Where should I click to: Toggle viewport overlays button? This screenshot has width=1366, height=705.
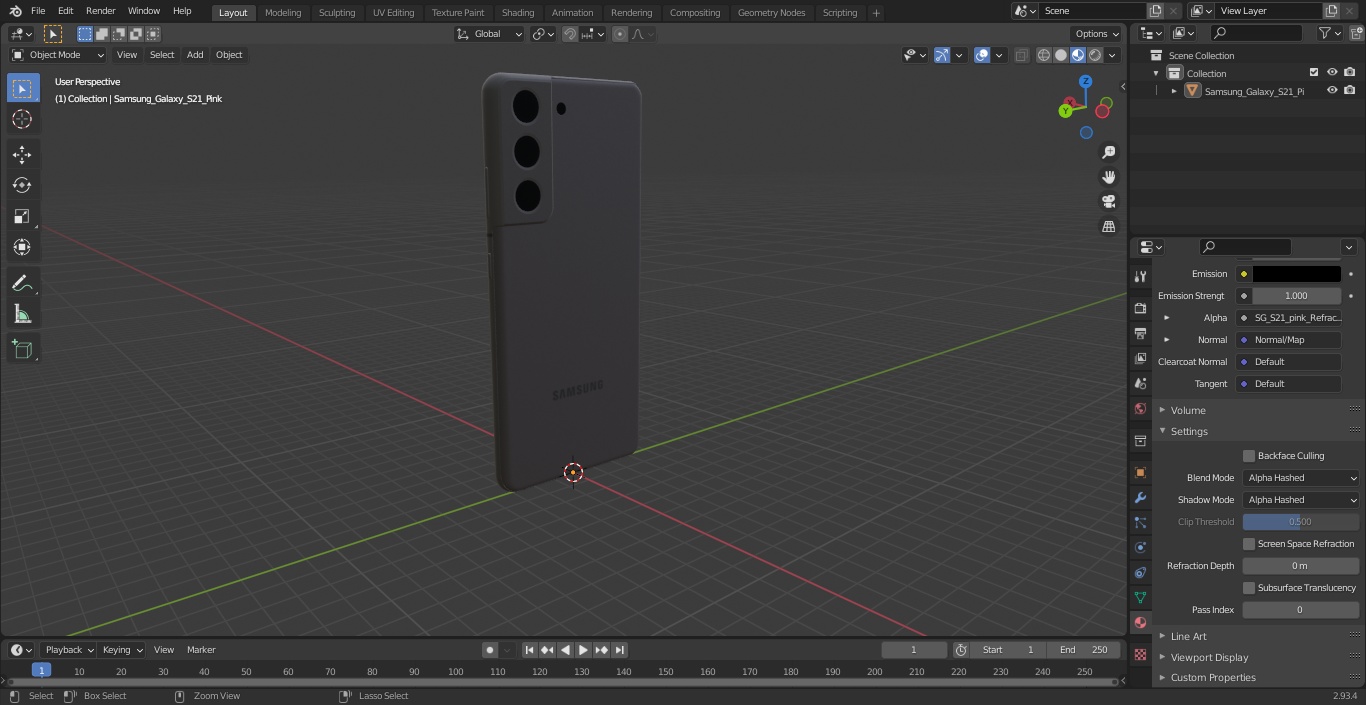(982, 55)
